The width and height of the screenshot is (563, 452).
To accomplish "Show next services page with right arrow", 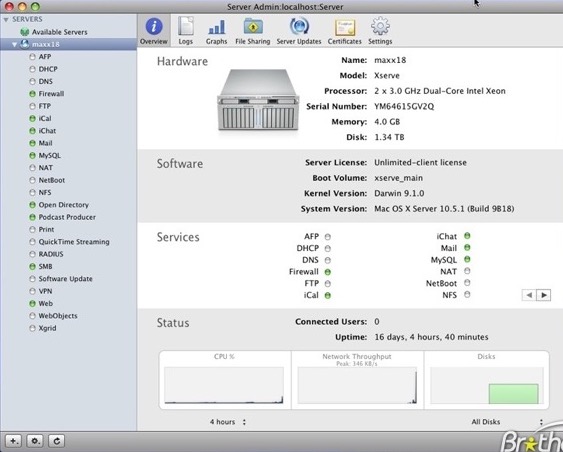I will [544, 295].
